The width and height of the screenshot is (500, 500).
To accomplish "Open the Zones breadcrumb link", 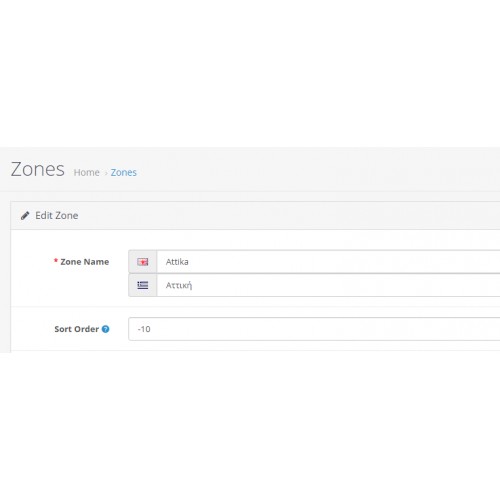I will pos(124,173).
